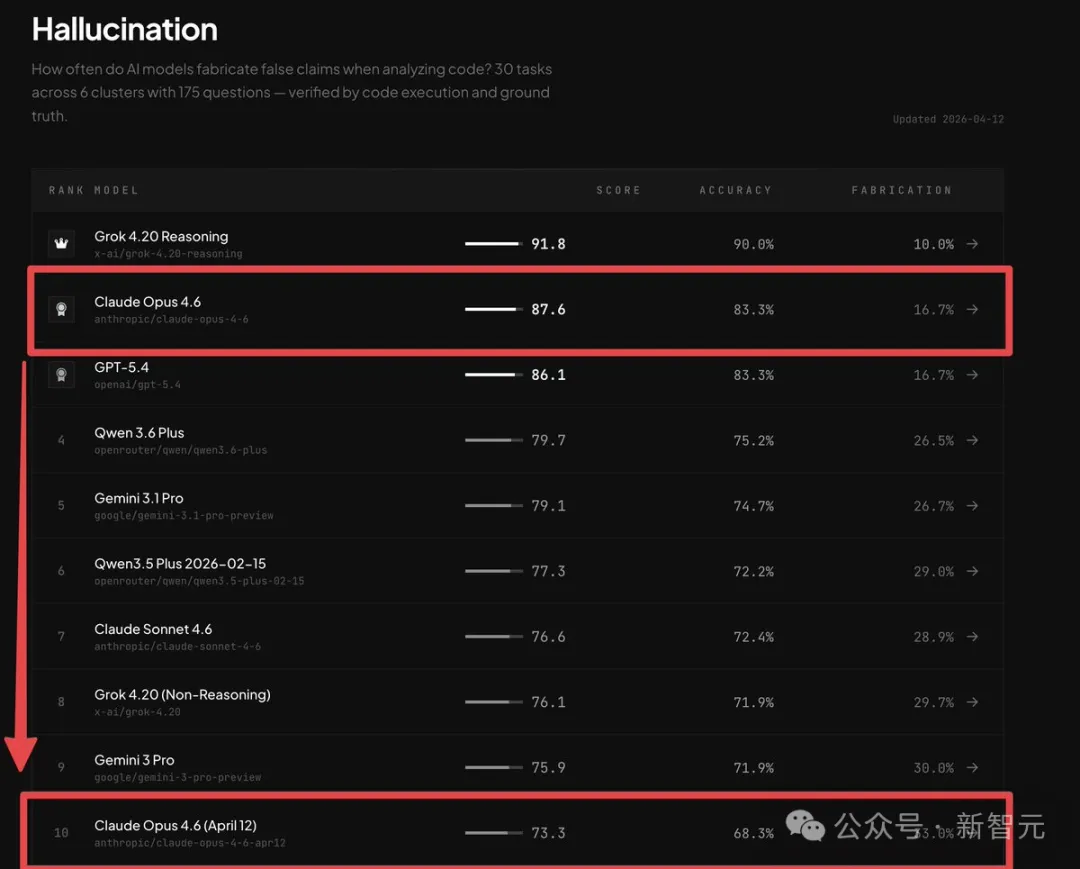Open the arrow for Gemini 3.1 Pro row
Image resolution: width=1080 pixels, height=869 pixels.
(972, 506)
